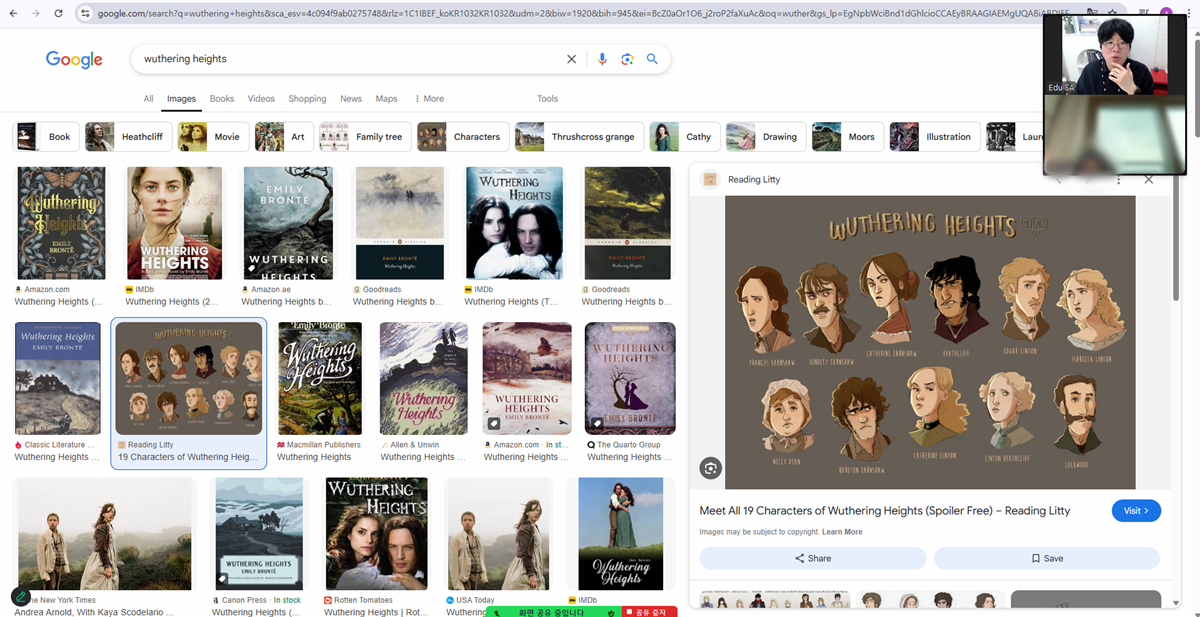Filter images by Thrushcross grange chip
Image resolution: width=1200 pixels, height=617 pixels.
pos(579,137)
